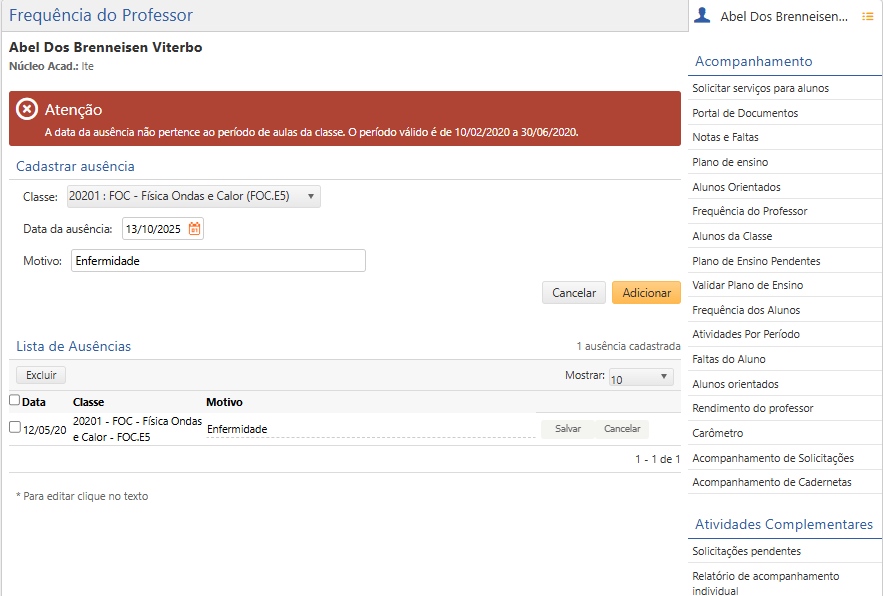Open the Mostrar rows-per-page dropdown
This screenshot has width=883, height=596.
coord(641,377)
